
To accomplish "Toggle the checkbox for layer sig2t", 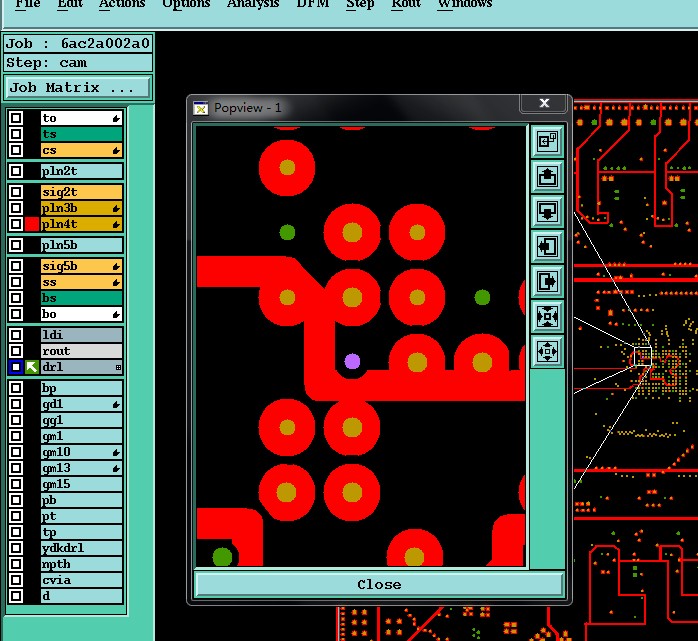I will tap(16, 192).
